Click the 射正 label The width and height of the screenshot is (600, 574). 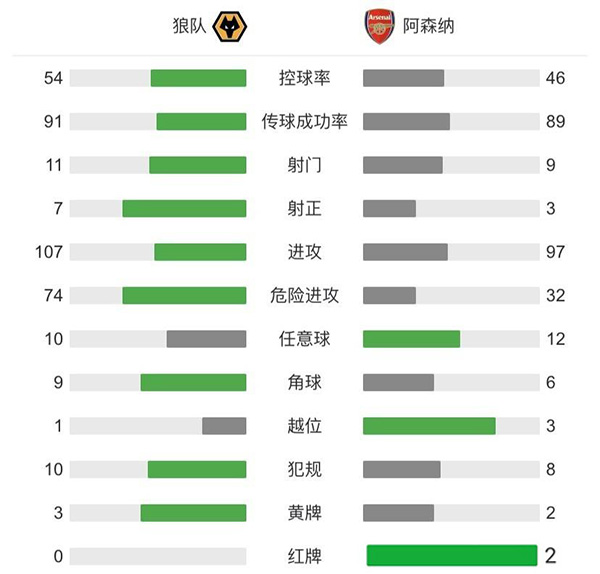pos(305,209)
